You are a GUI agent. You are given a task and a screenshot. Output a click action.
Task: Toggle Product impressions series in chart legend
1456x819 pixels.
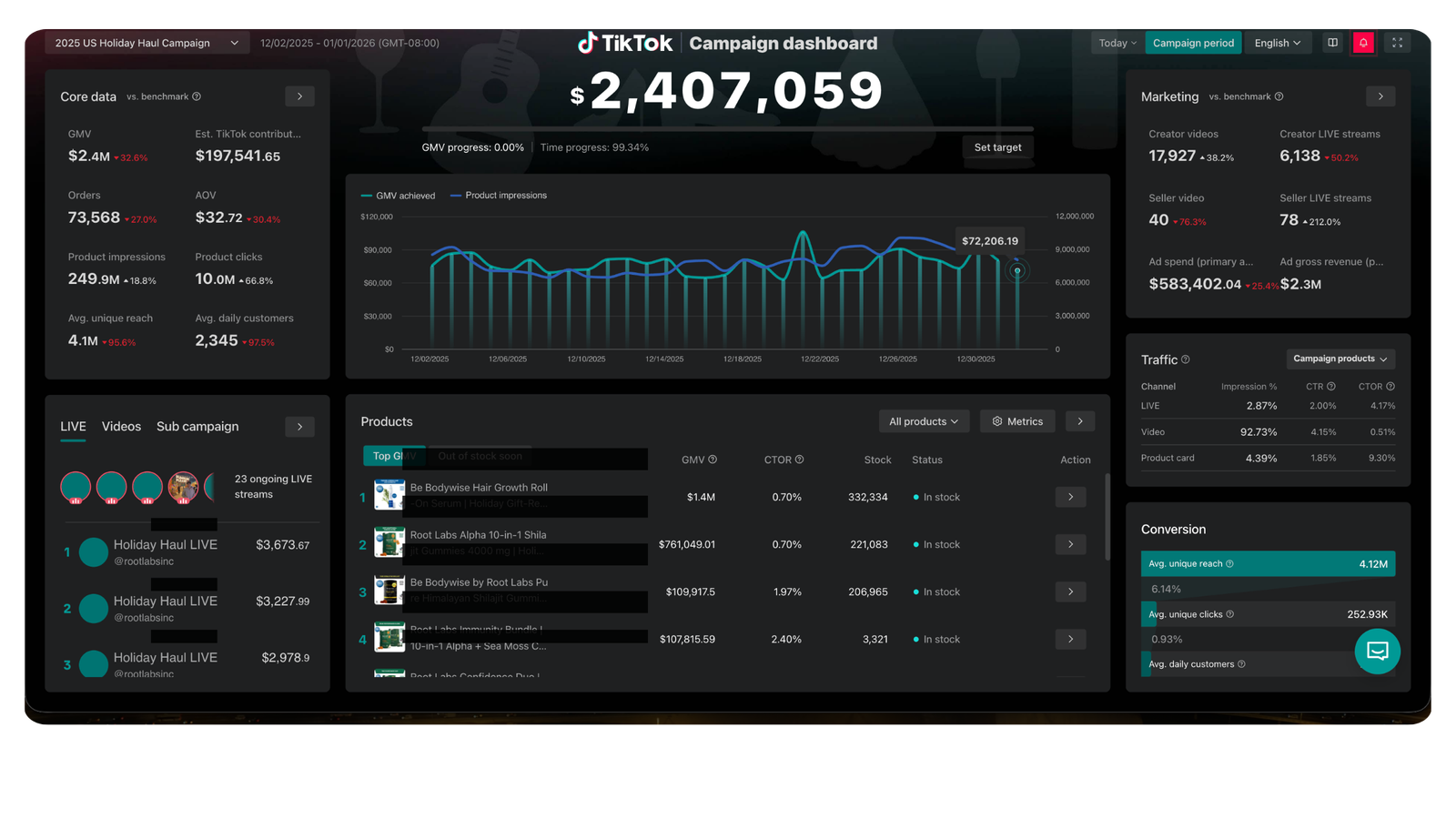499,196
